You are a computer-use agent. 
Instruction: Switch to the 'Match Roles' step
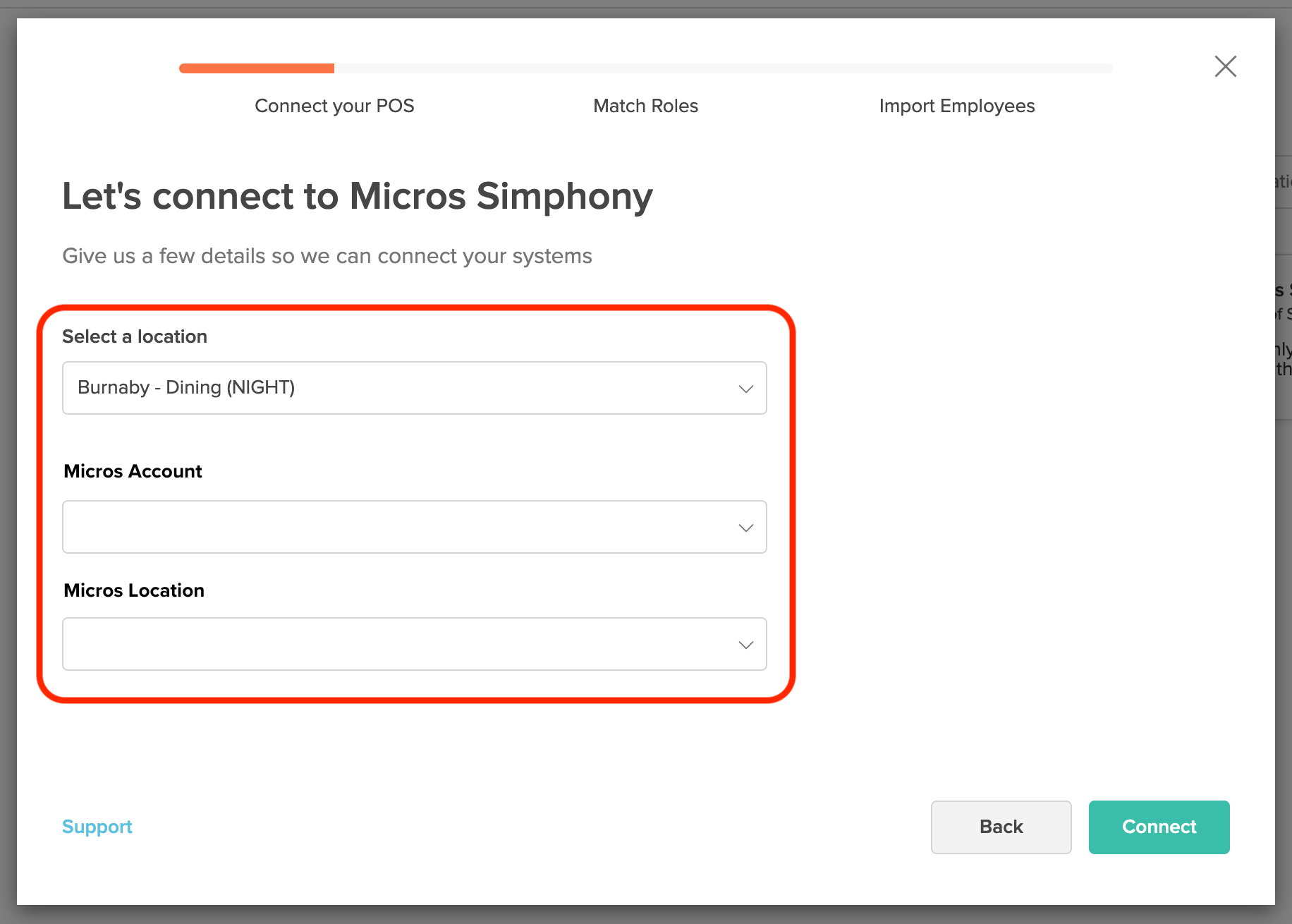point(645,106)
